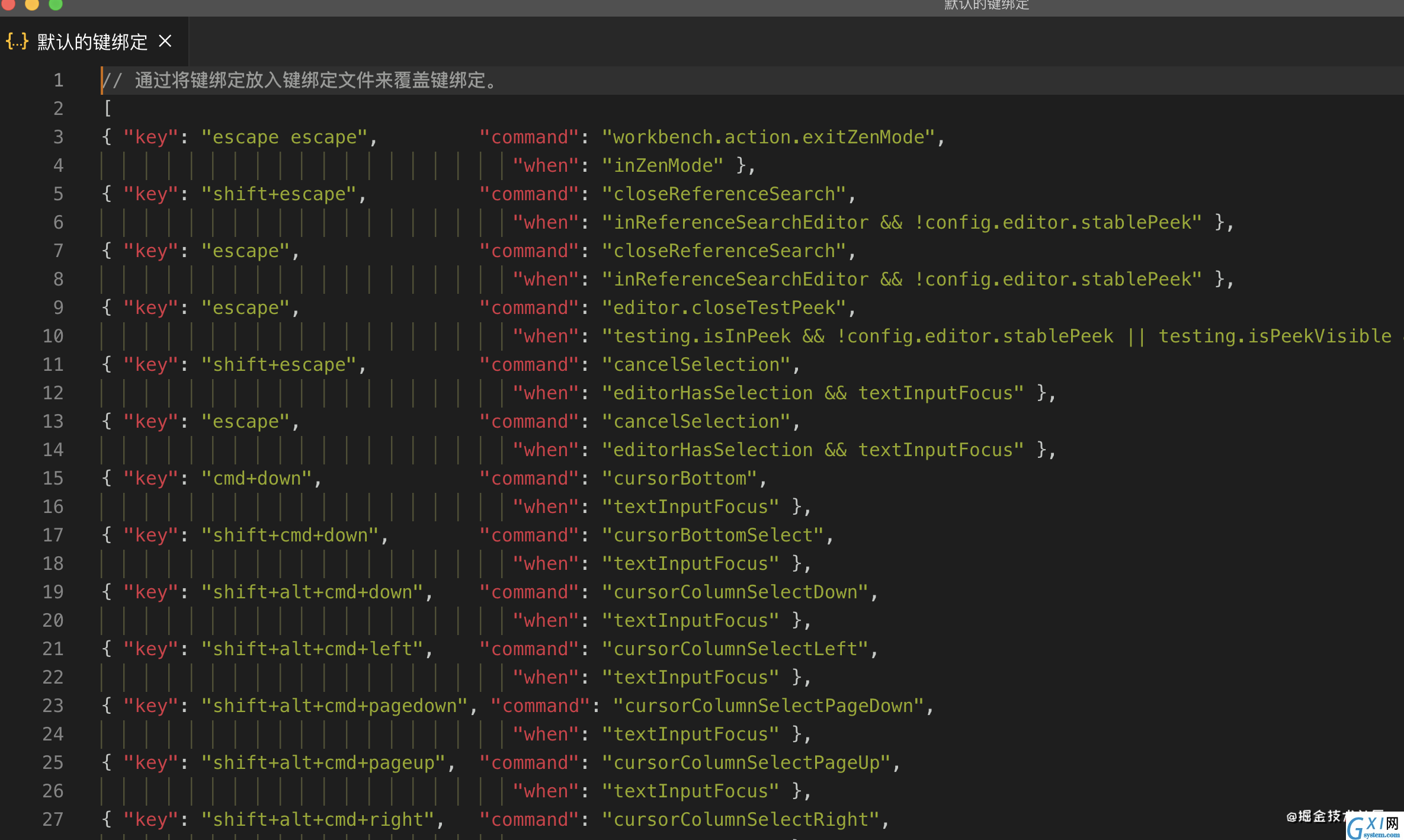The image size is (1404, 840).
Task: Click "cursorColumnSelectLeft" command text
Action: pyautogui.click(x=735, y=649)
